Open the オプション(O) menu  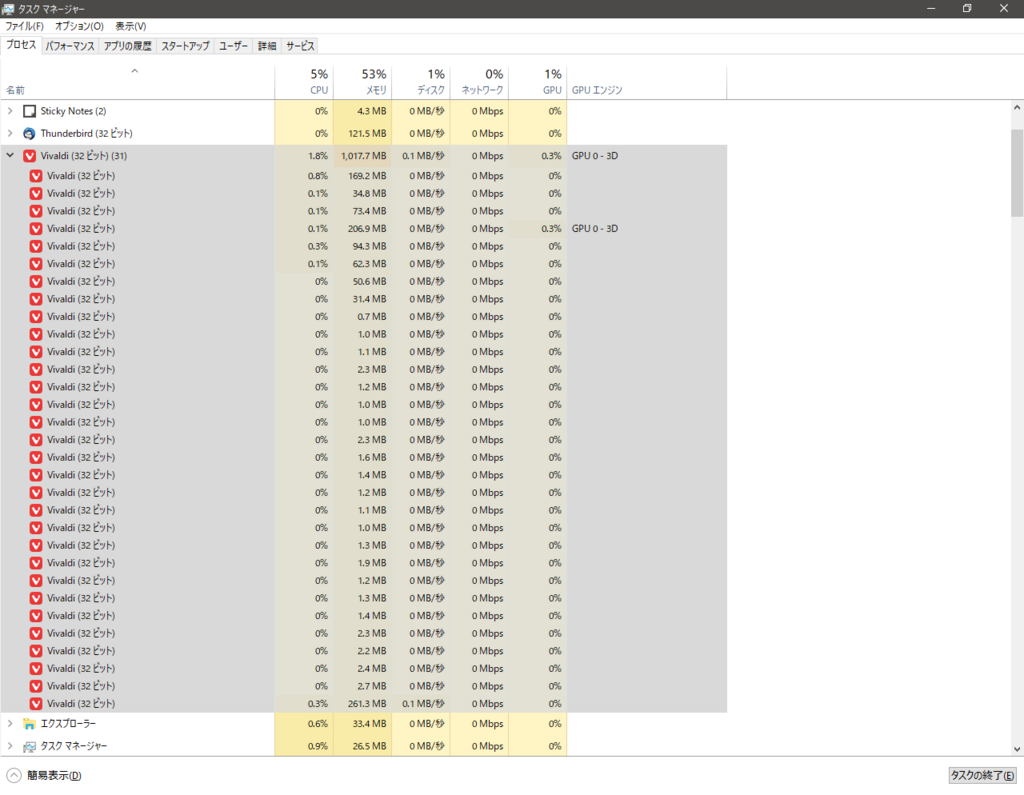(x=79, y=26)
